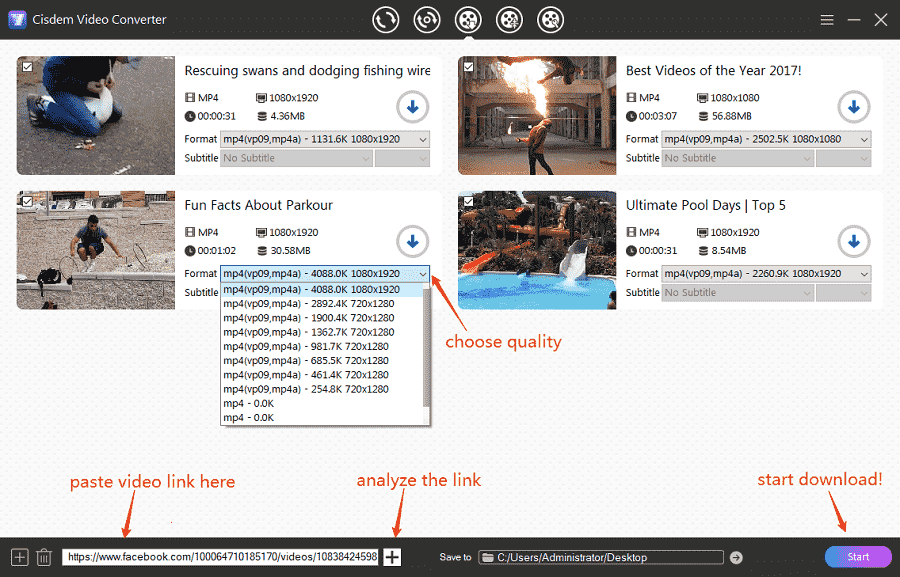
Task: Select 1362.7K 720x1280 format option
Action: point(321,332)
